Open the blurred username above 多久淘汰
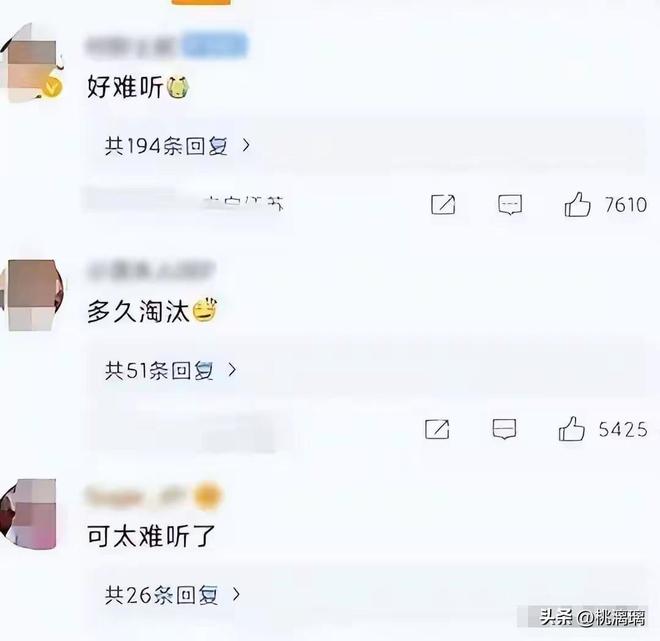The width and height of the screenshot is (660, 641). point(150,271)
